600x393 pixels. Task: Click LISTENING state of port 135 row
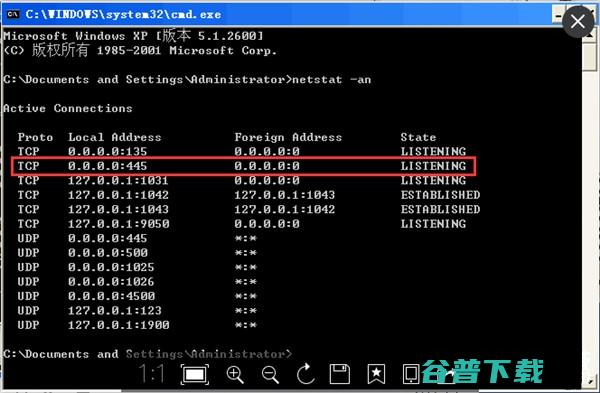click(x=433, y=152)
